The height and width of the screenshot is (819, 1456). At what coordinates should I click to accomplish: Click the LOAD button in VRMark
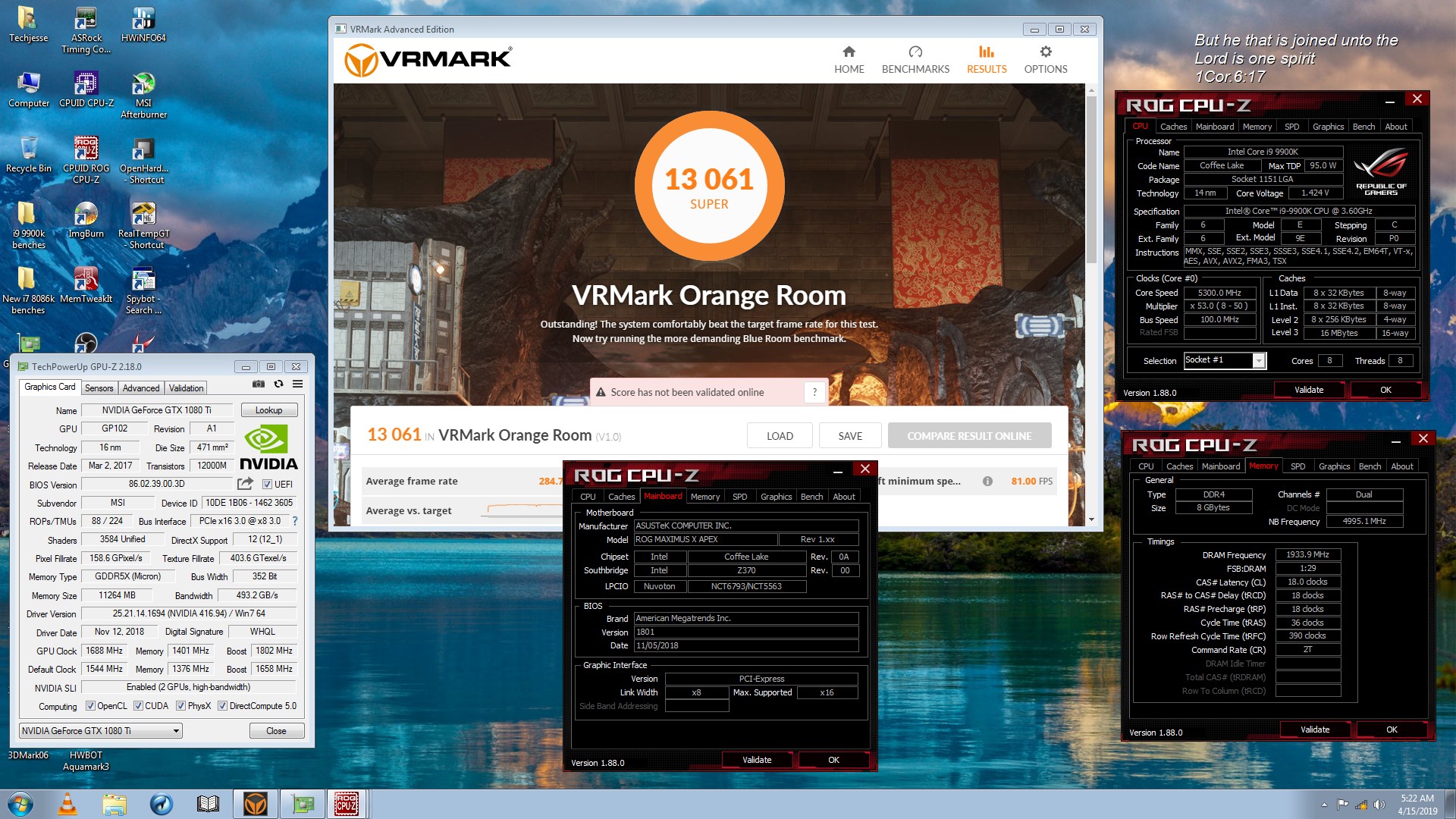pyautogui.click(x=780, y=436)
